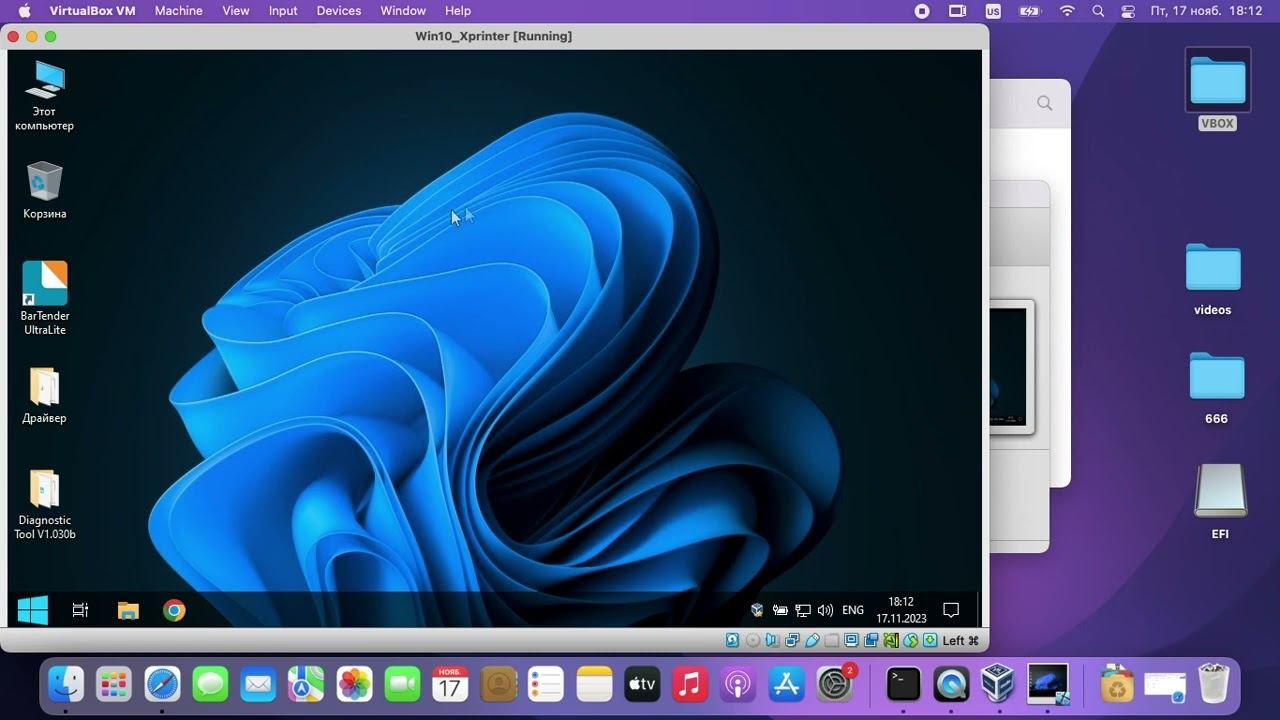Open the battery status in macOS menu bar
Viewport: 1280px width, 720px height.
point(1029,11)
